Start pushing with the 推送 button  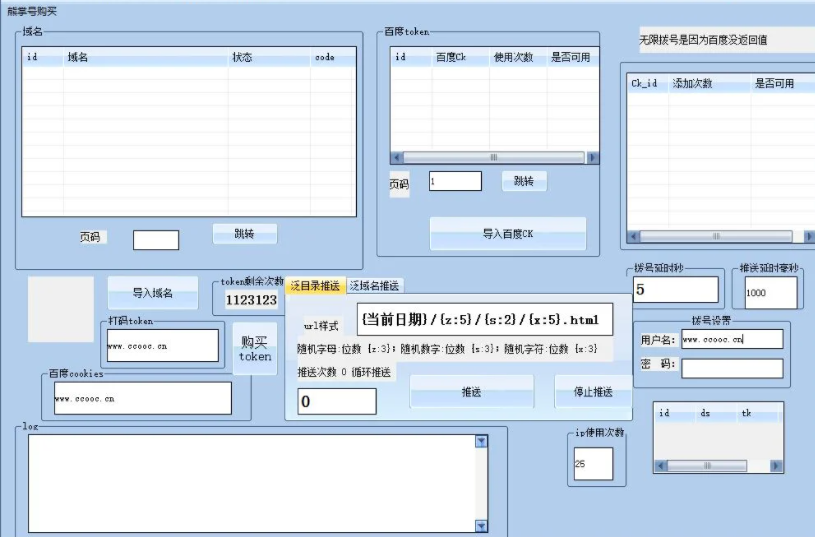[x=471, y=392]
